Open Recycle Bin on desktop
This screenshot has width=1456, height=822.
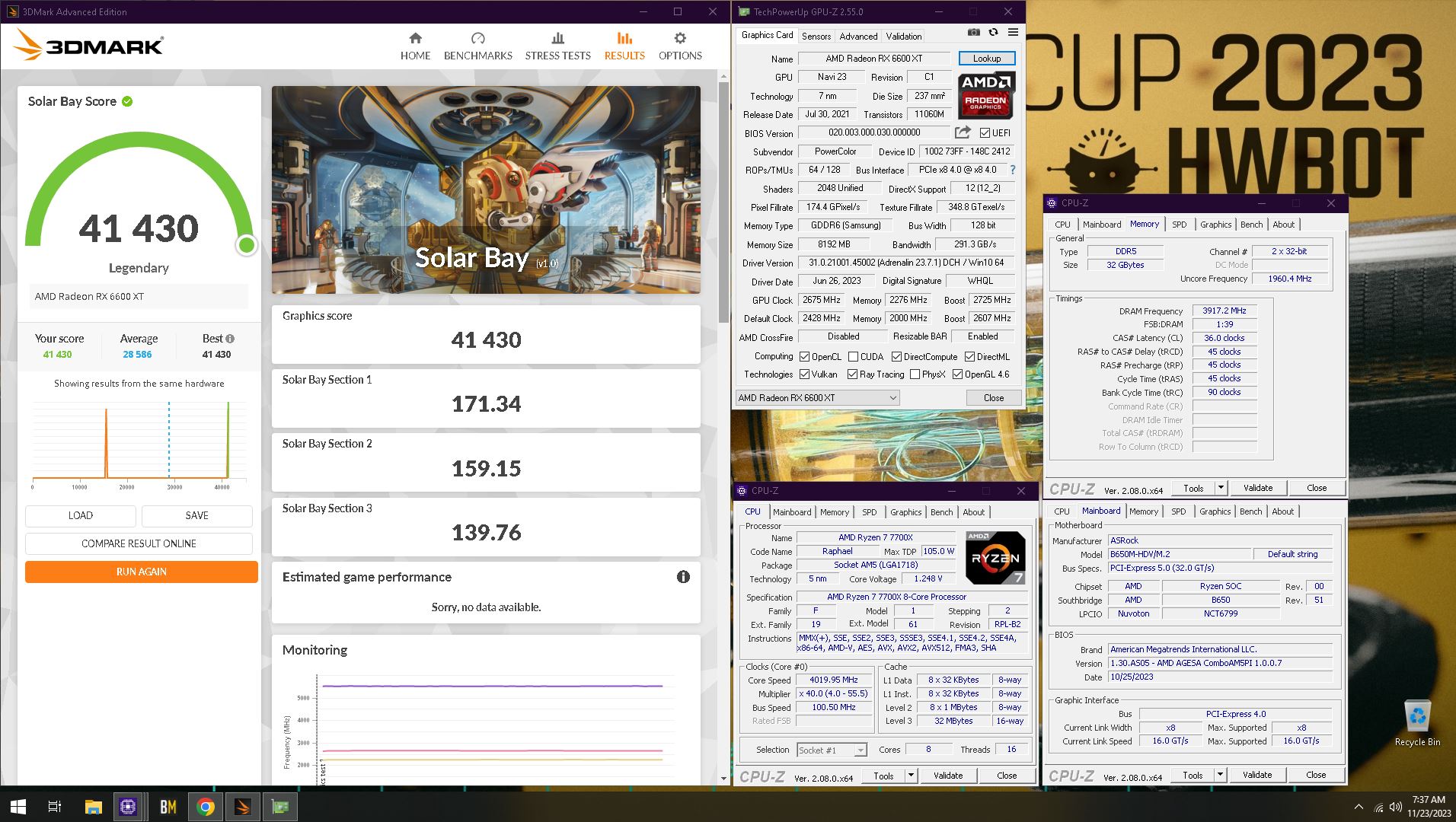pyautogui.click(x=1417, y=723)
